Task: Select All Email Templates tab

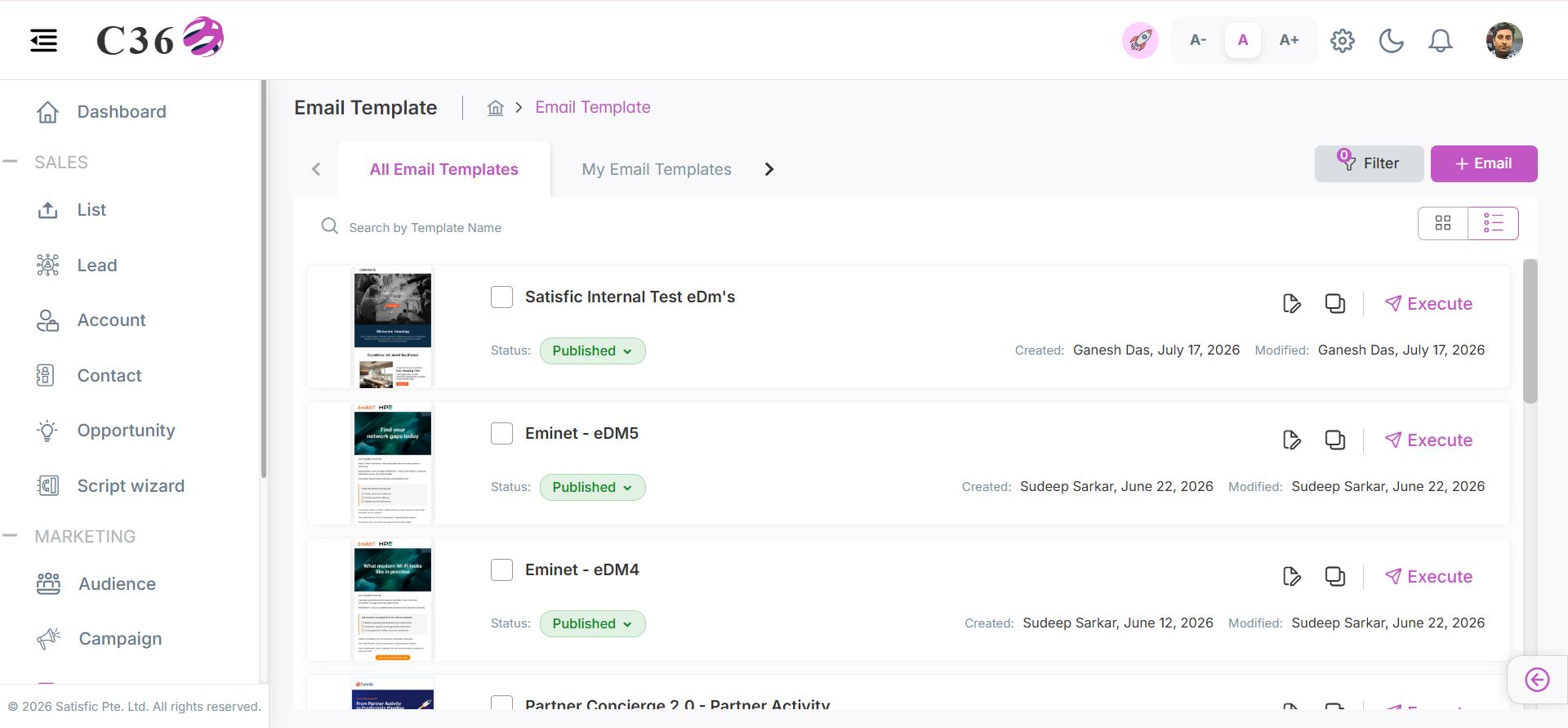Action: (x=444, y=169)
